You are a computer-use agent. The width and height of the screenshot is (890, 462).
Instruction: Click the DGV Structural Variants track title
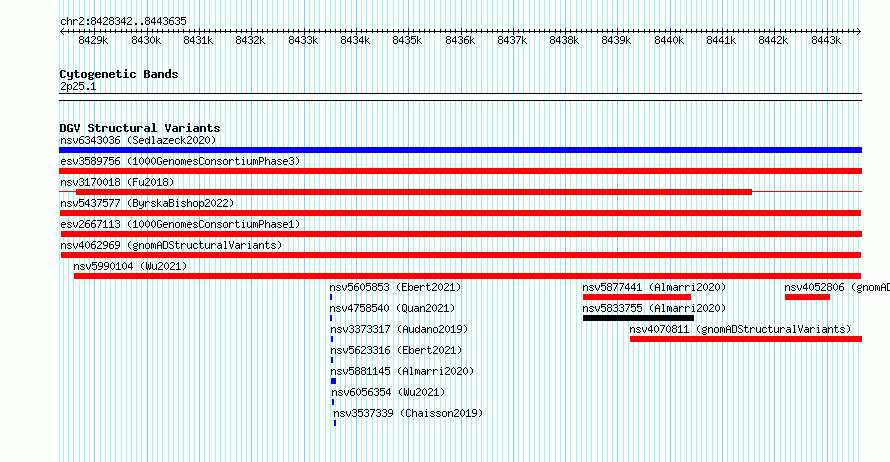[140, 128]
